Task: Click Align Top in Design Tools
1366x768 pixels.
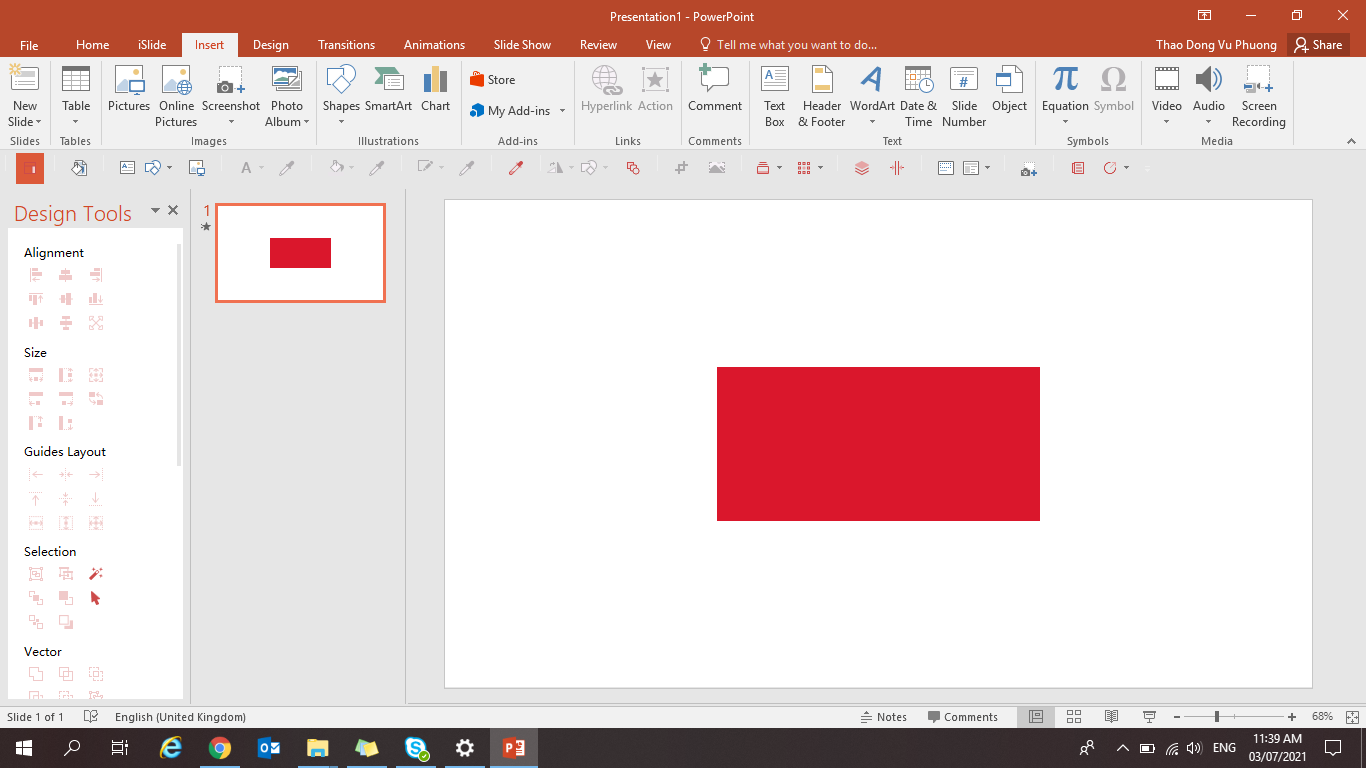Action: (36, 299)
